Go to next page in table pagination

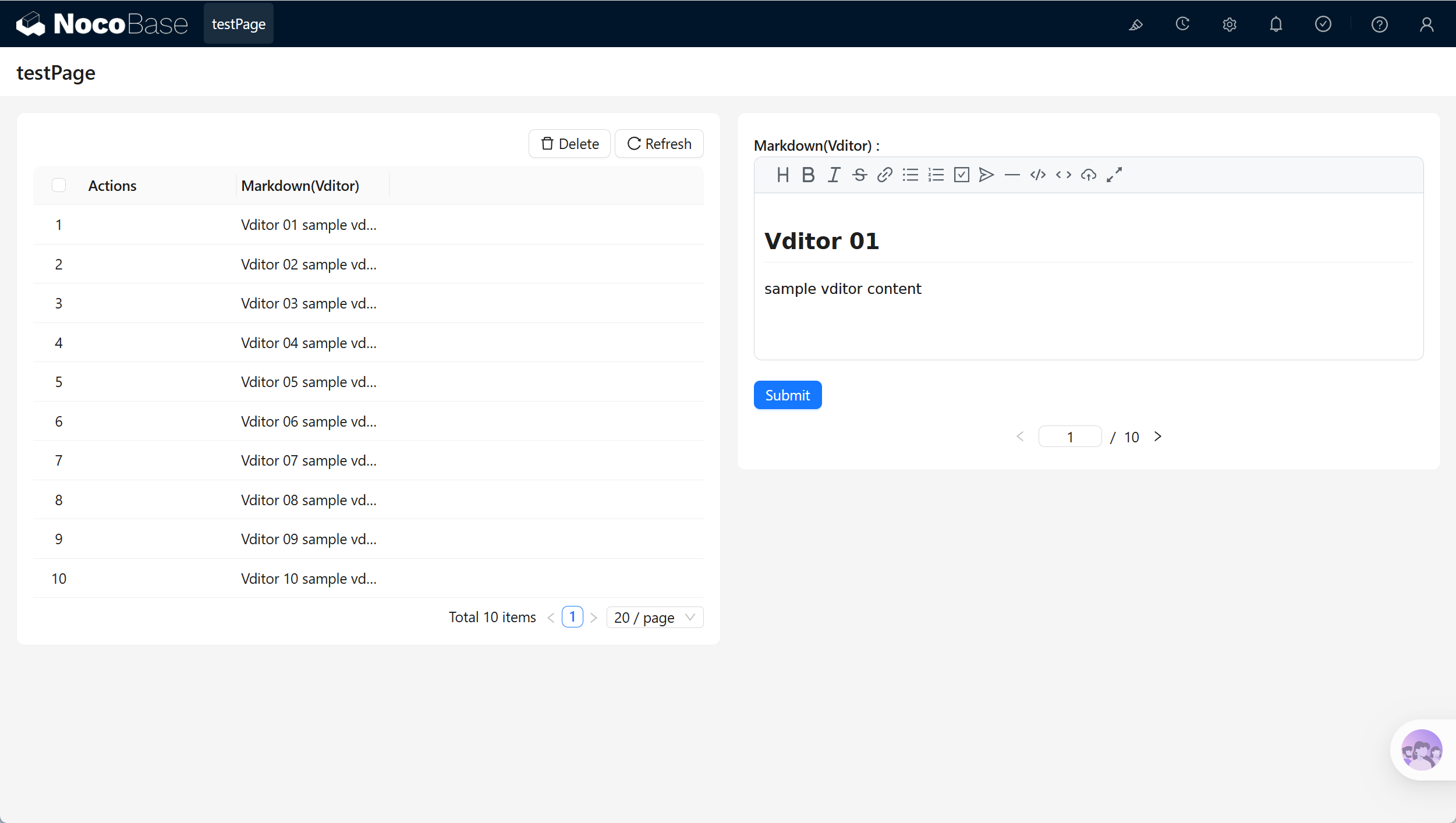pos(594,618)
